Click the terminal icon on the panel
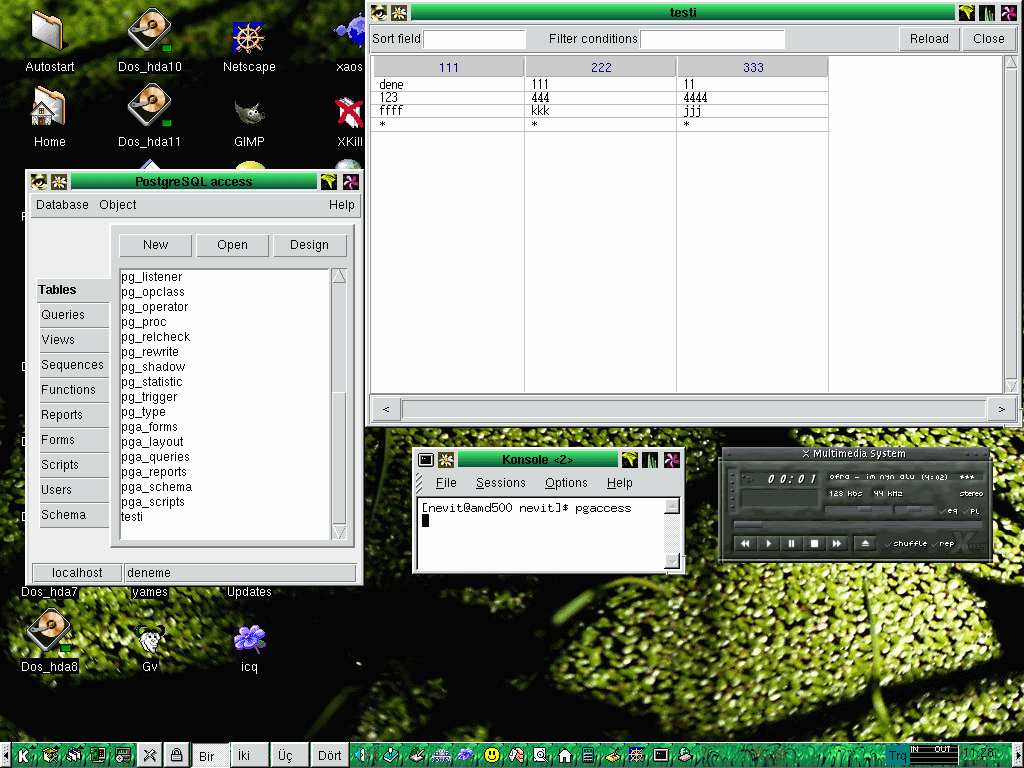Viewport: 1024px width, 768px height. point(660,756)
